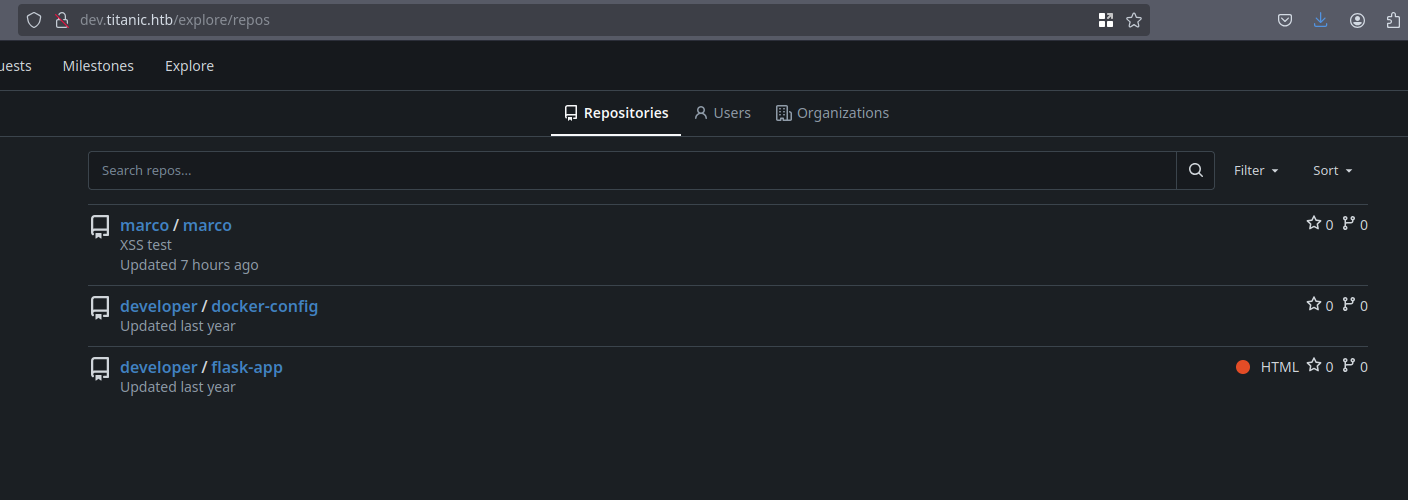Focus the Search repos input field
This screenshot has width=1408, height=500.
pyautogui.click(x=632, y=171)
